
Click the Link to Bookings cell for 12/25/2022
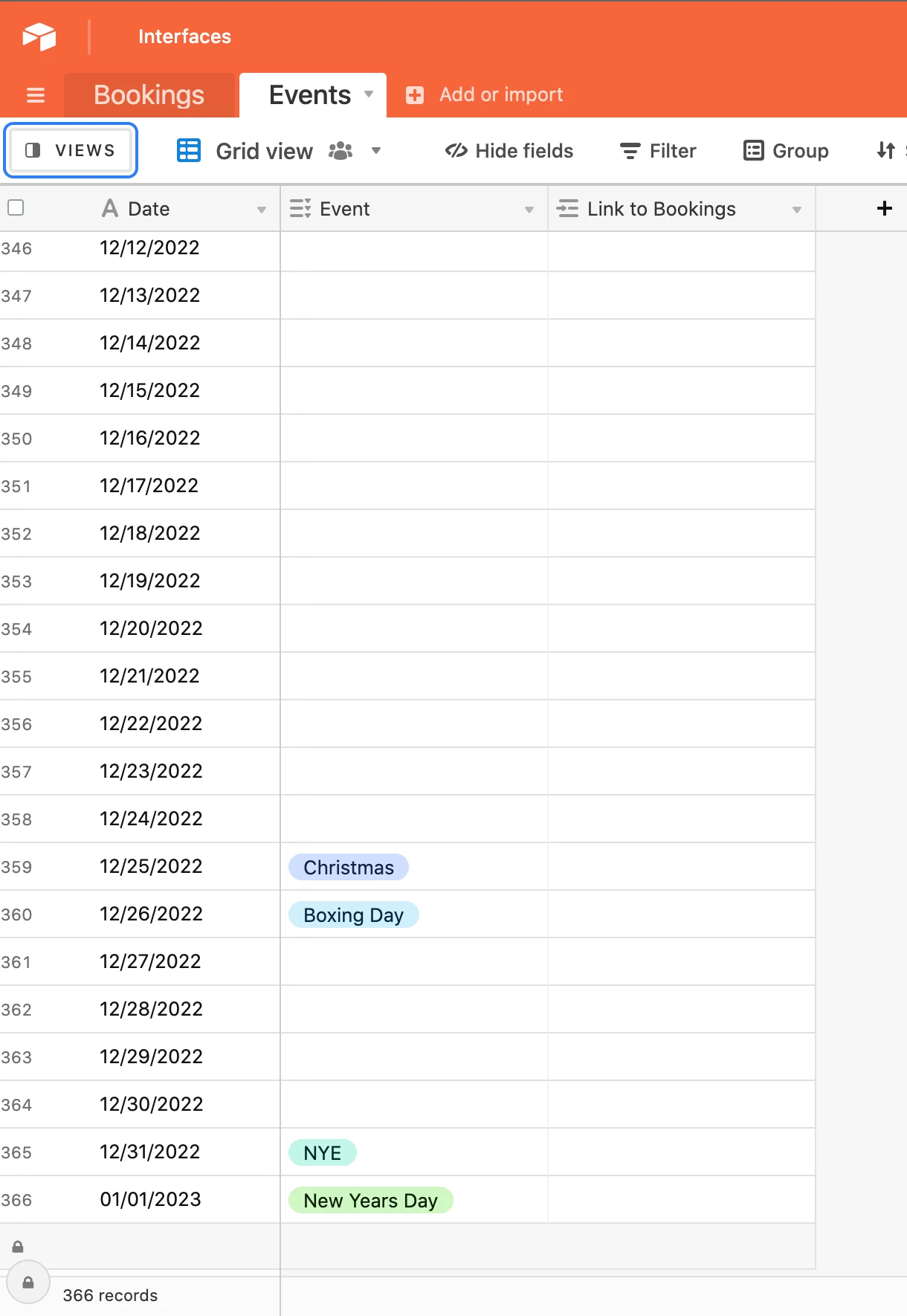[682, 866]
